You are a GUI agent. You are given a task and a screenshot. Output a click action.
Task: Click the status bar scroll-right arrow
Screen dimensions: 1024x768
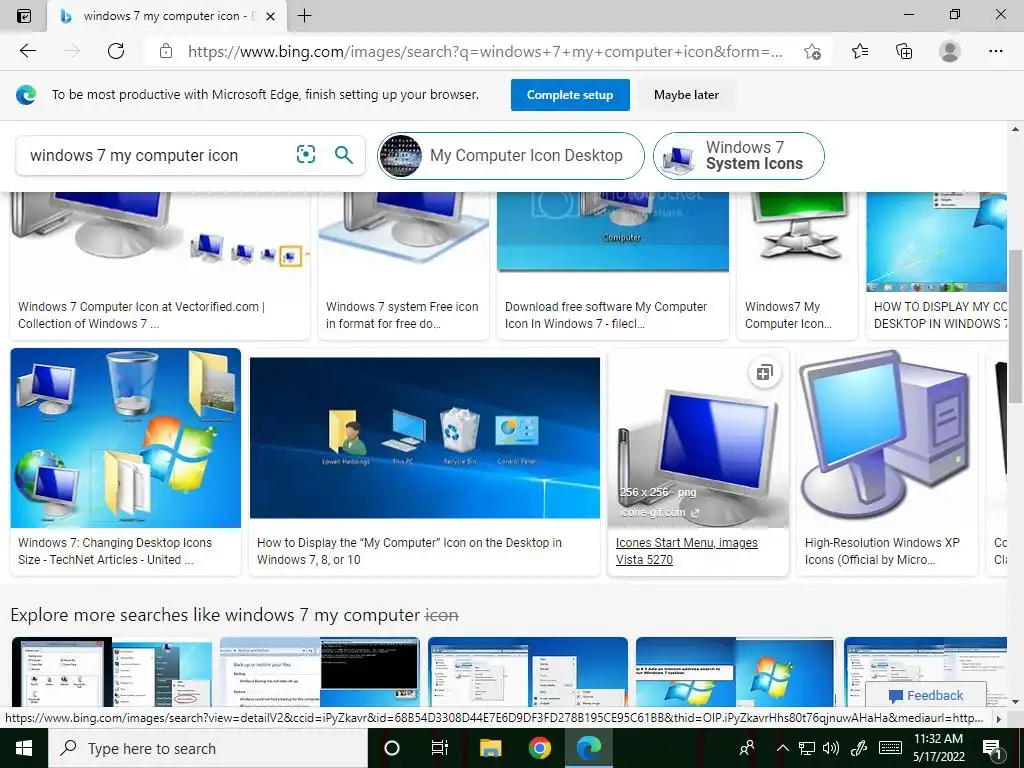998,718
